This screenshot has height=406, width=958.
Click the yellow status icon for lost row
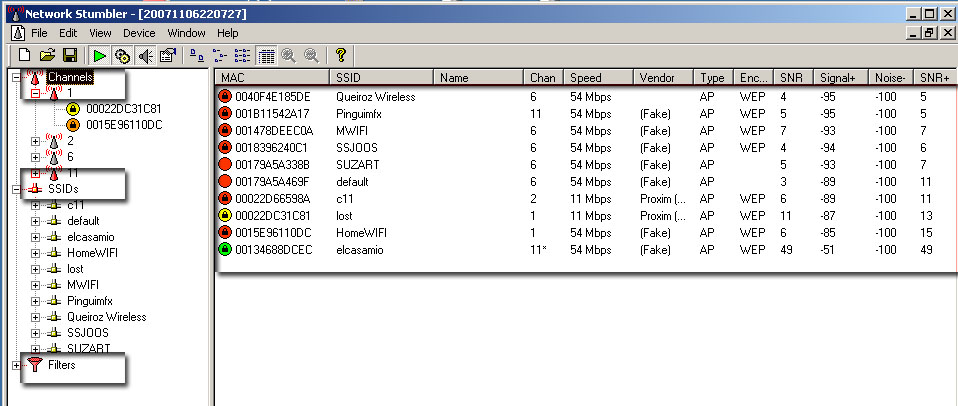pyautogui.click(x=224, y=216)
